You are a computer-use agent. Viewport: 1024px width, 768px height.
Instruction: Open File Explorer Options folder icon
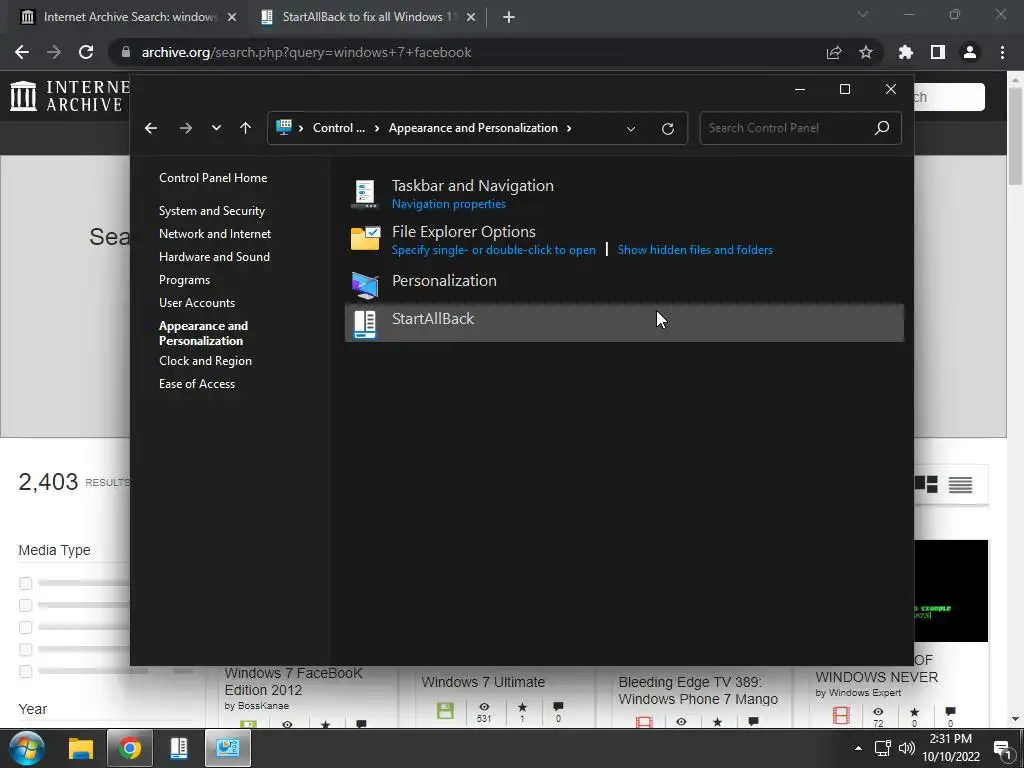[365, 238]
